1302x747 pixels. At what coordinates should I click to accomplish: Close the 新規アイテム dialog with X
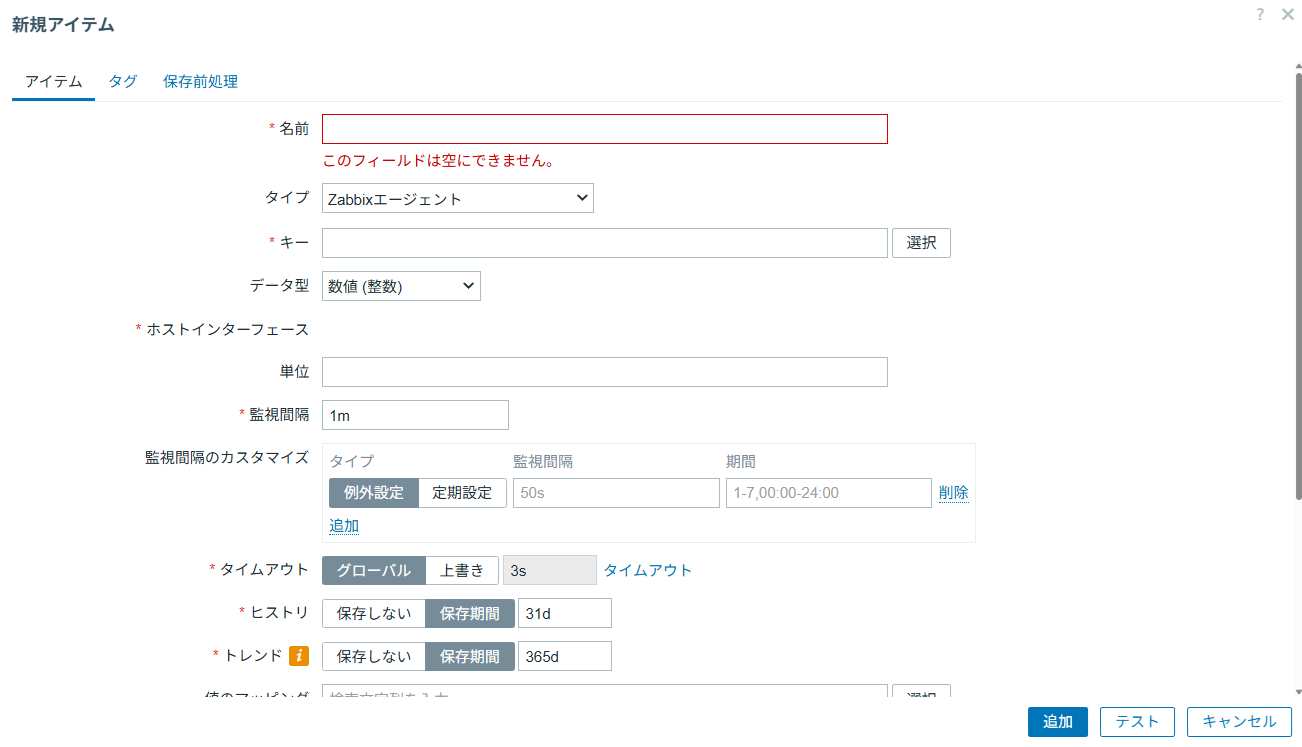[x=1287, y=14]
